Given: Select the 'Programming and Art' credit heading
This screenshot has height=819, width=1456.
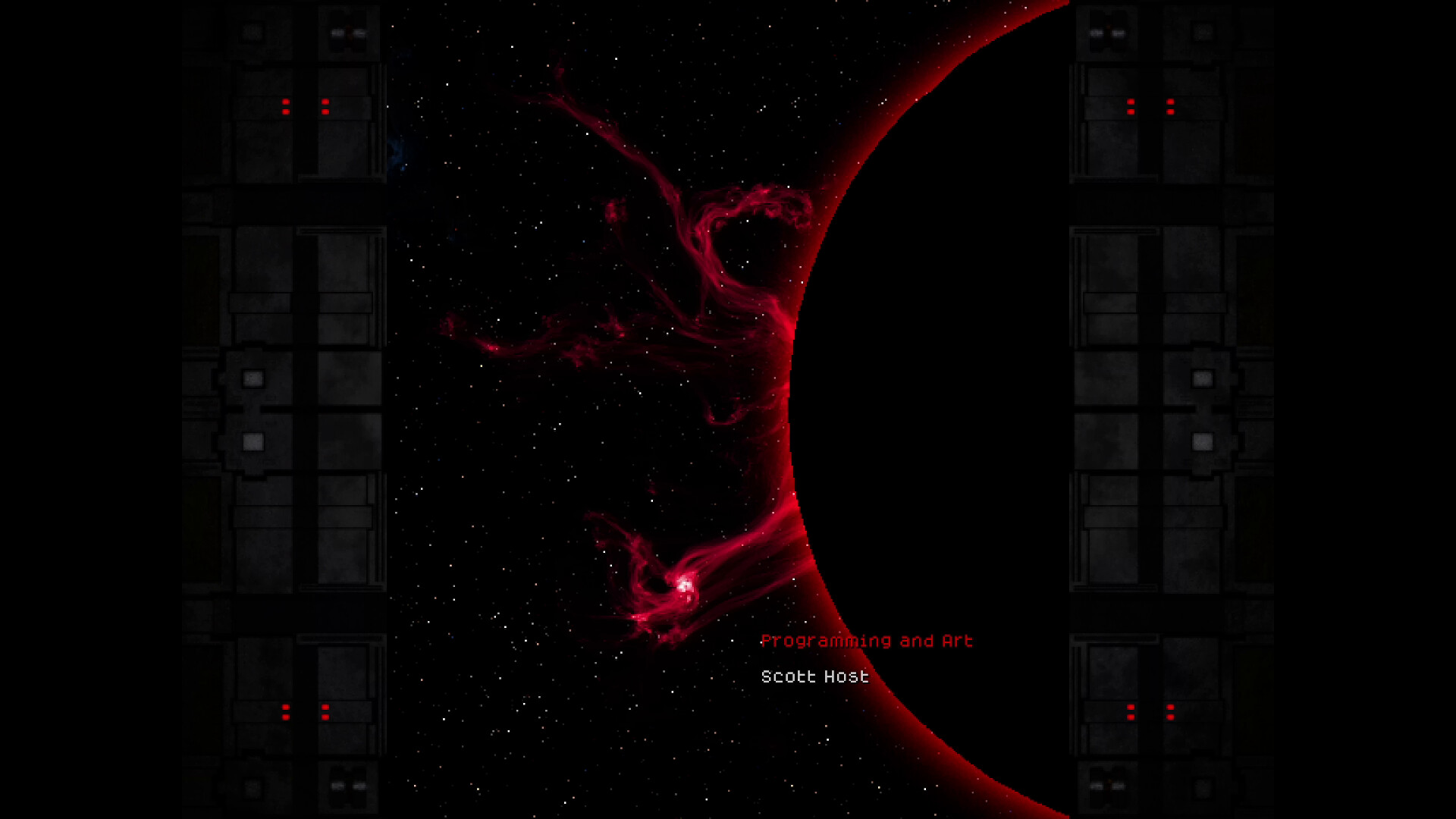Looking at the screenshot, I should point(868,641).
